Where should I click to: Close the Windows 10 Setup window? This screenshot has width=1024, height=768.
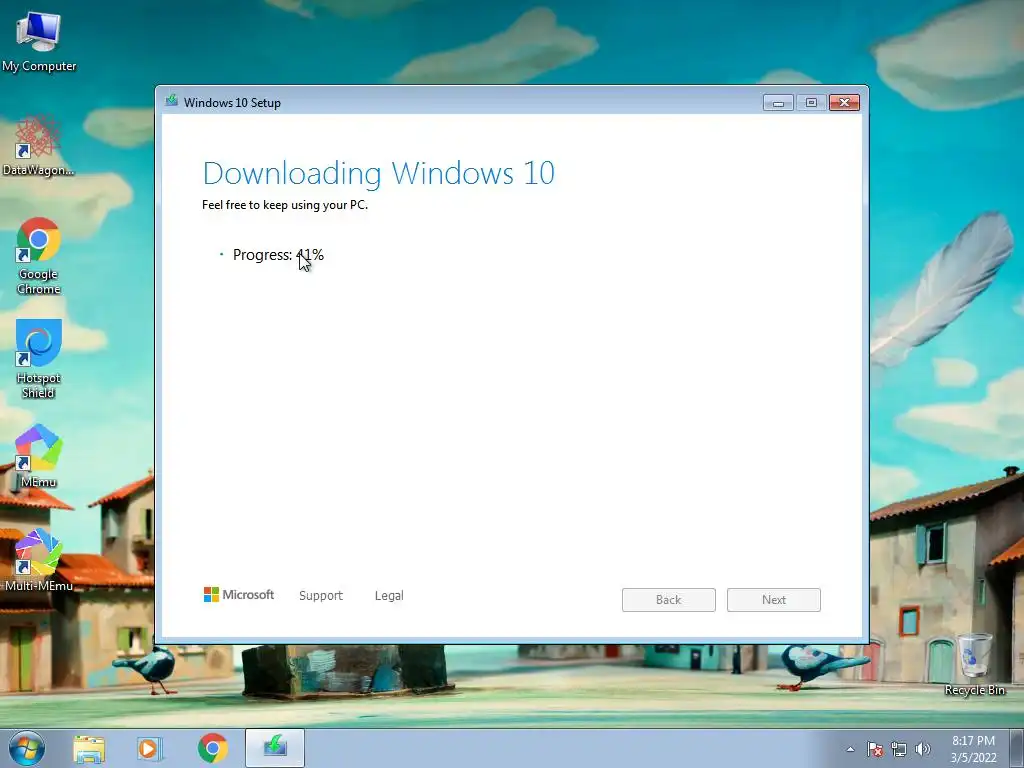point(844,103)
